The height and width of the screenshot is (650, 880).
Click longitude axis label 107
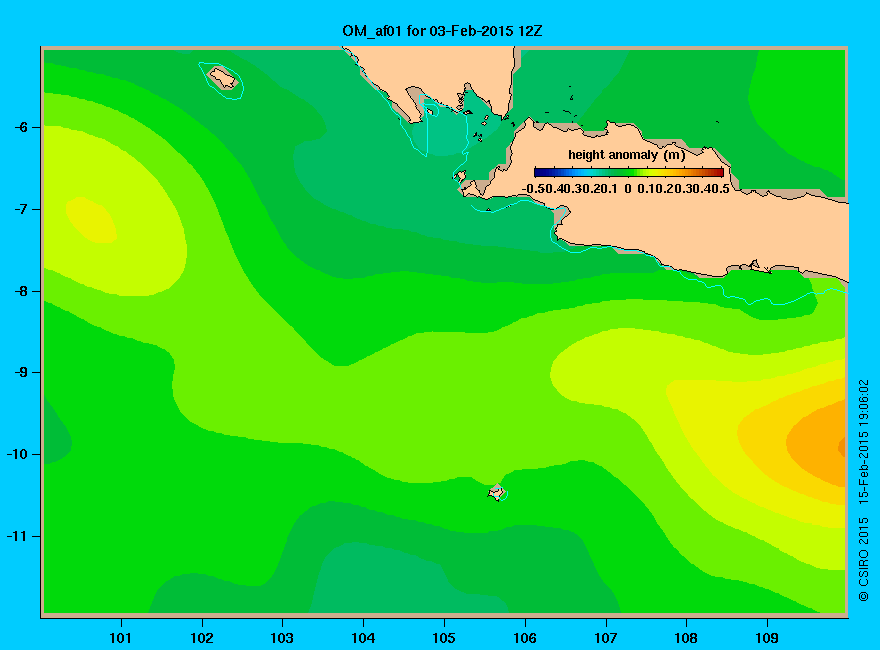606,638
